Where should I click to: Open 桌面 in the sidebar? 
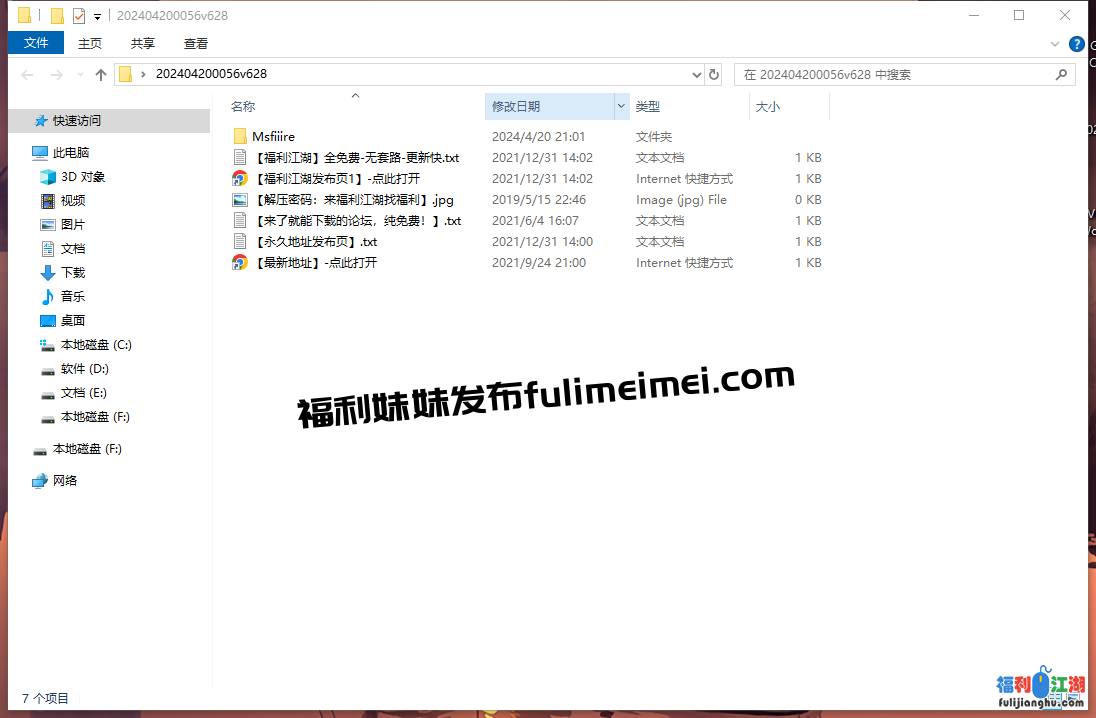click(73, 320)
